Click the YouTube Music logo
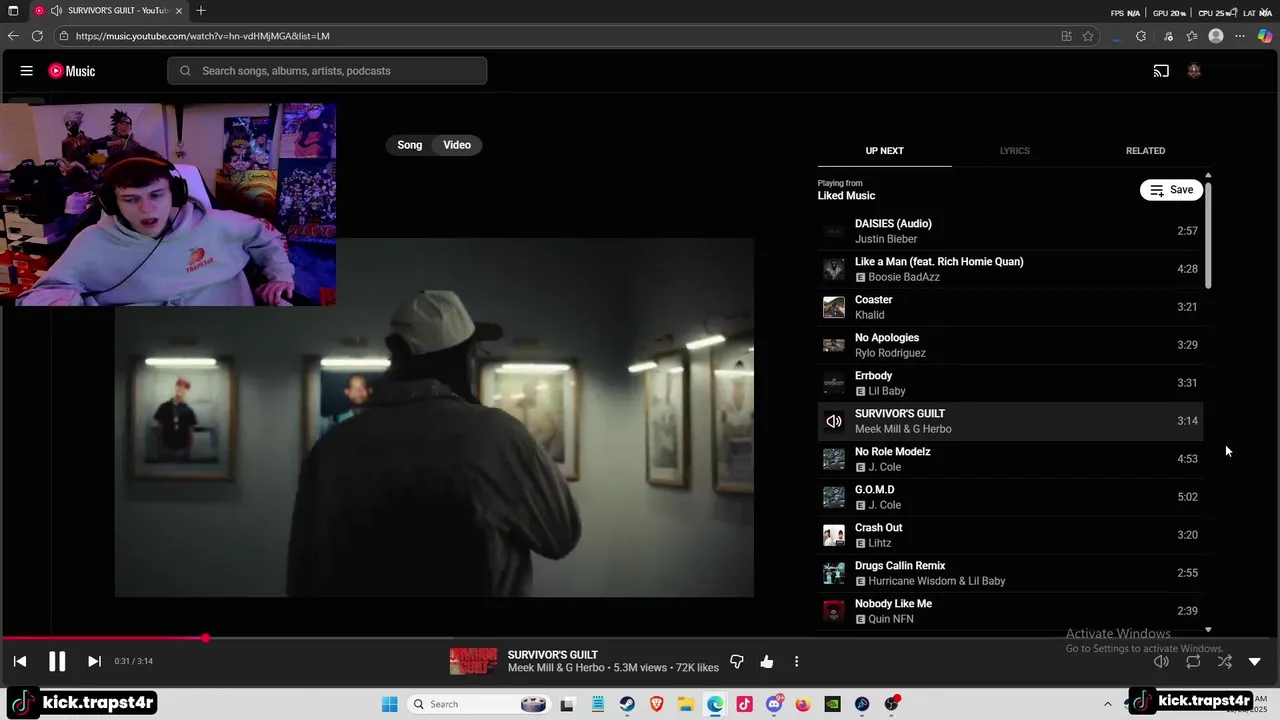Screen dimensions: 1280x720 72,71
